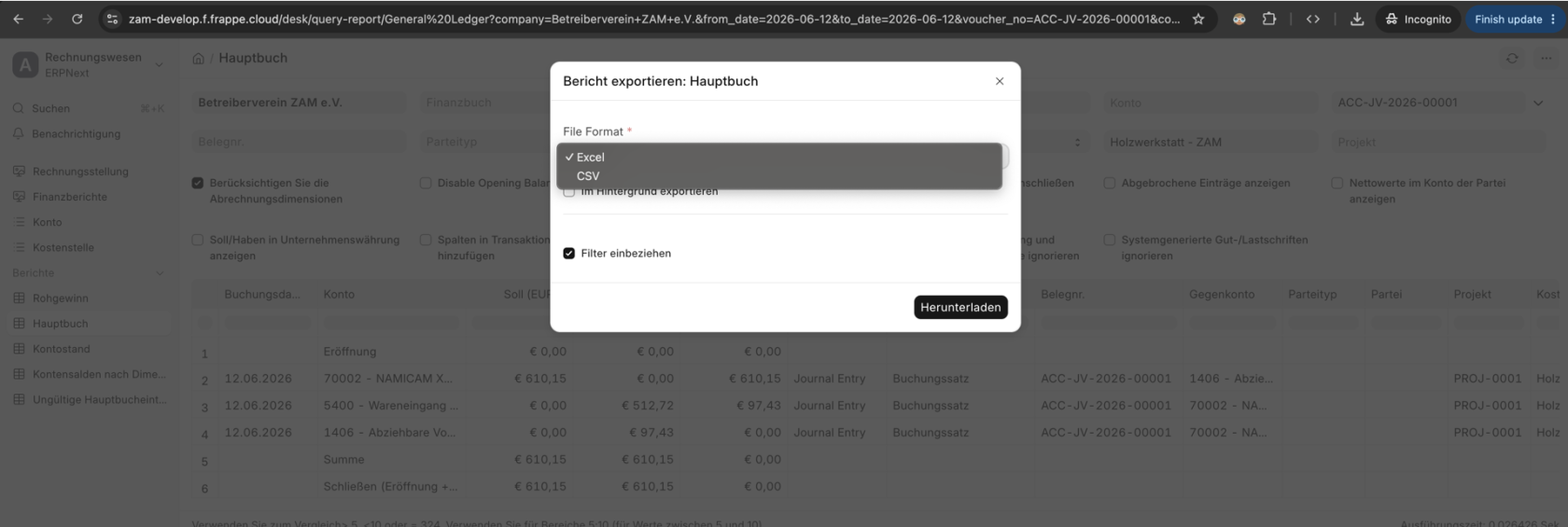The width and height of the screenshot is (1568, 527).
Task: Go forward with browser forward arrow
Action: pos(48,19)
